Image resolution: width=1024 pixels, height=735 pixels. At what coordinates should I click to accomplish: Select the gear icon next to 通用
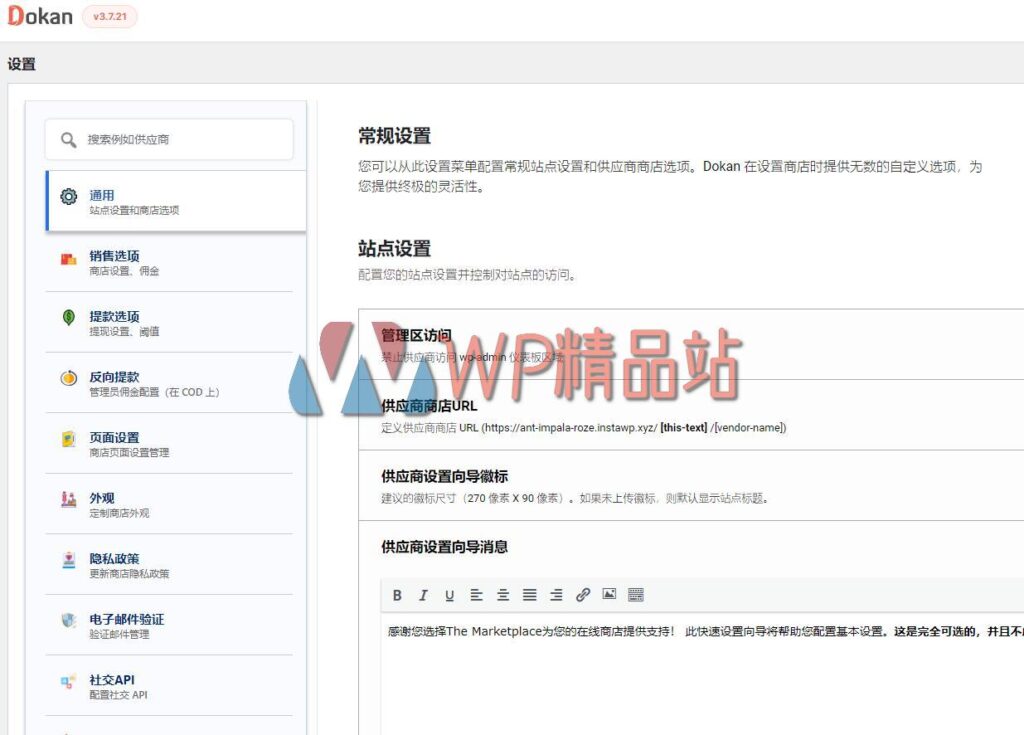click(x=69, y=196)
